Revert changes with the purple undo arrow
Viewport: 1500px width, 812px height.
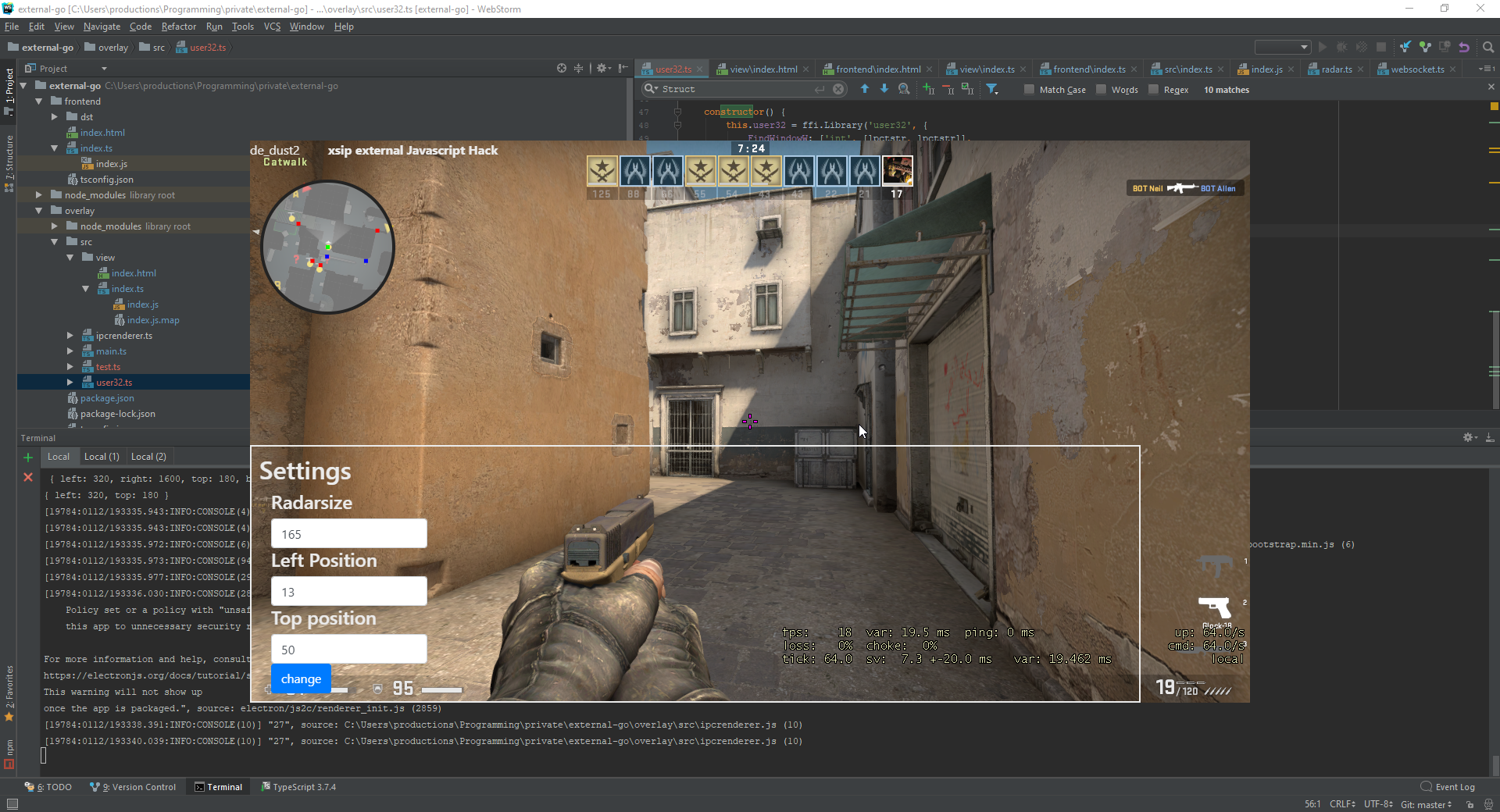click(1464, 47)
